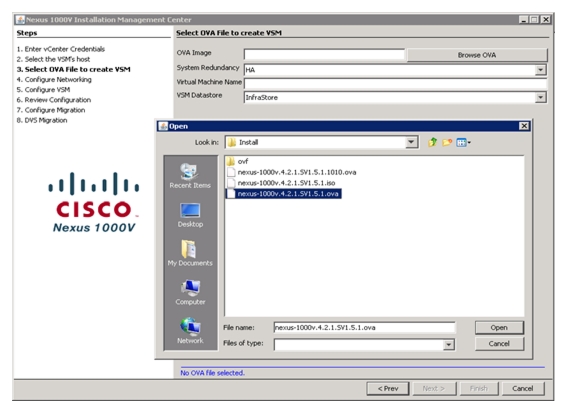Click the File name input field
The image size is (568, 414).
click(x=364, y=327)
